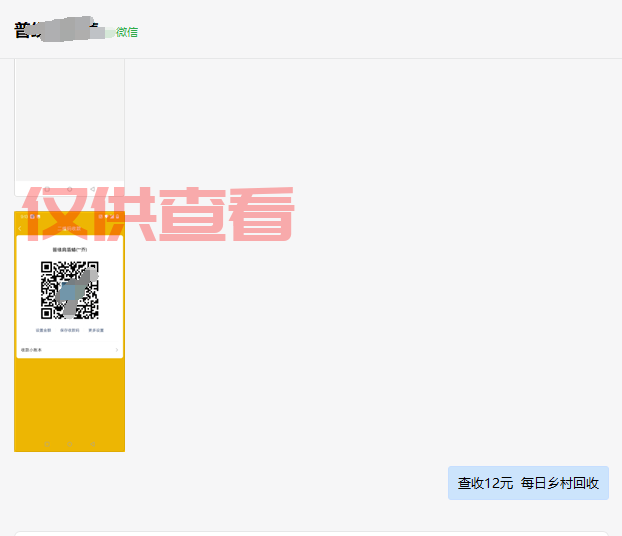The height and width of the screenshot is (536, 622).
Task: Click the merchant name text above the QR code
Action: (x=69, y=250)
